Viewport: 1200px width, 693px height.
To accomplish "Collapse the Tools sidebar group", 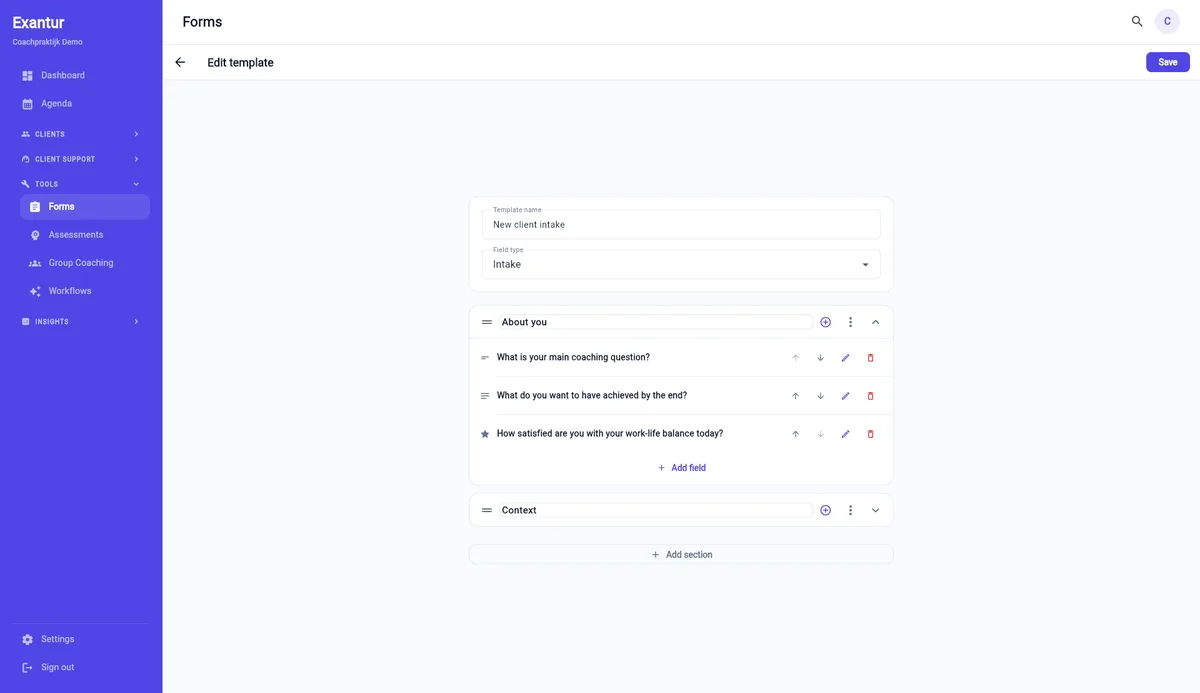I will click(80, 184).
